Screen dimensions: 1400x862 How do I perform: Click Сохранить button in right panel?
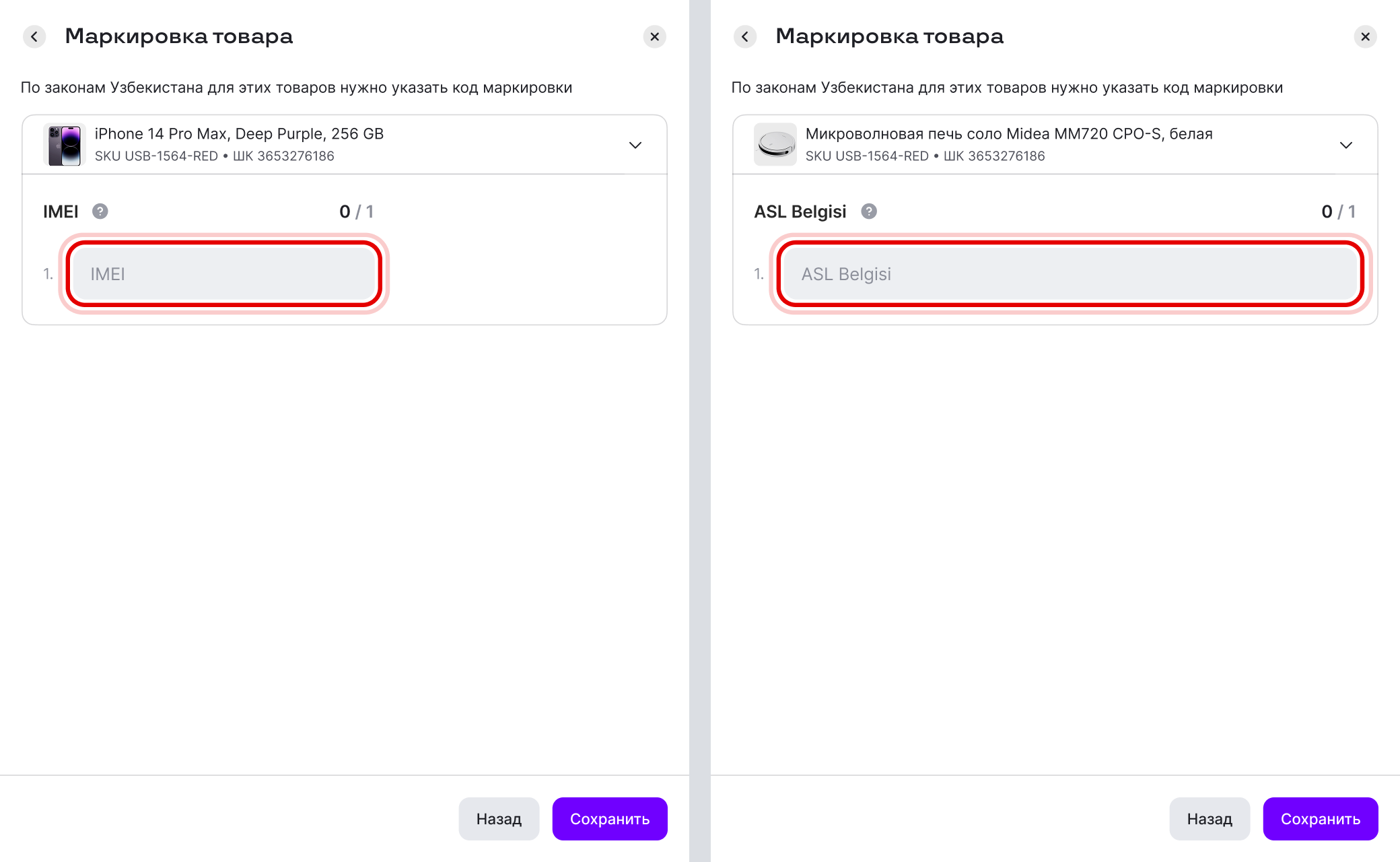click(x=1321, y=819)
